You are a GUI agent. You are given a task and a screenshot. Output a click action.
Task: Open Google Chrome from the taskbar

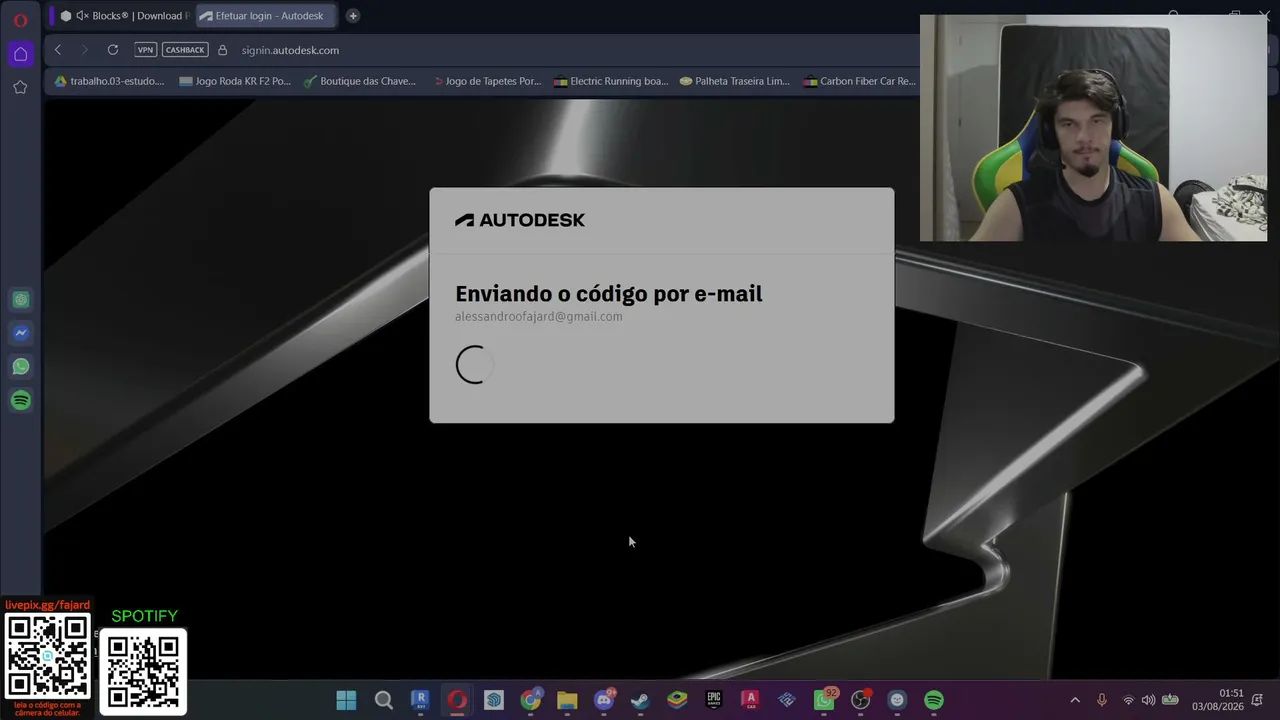[x=531, y=700]
